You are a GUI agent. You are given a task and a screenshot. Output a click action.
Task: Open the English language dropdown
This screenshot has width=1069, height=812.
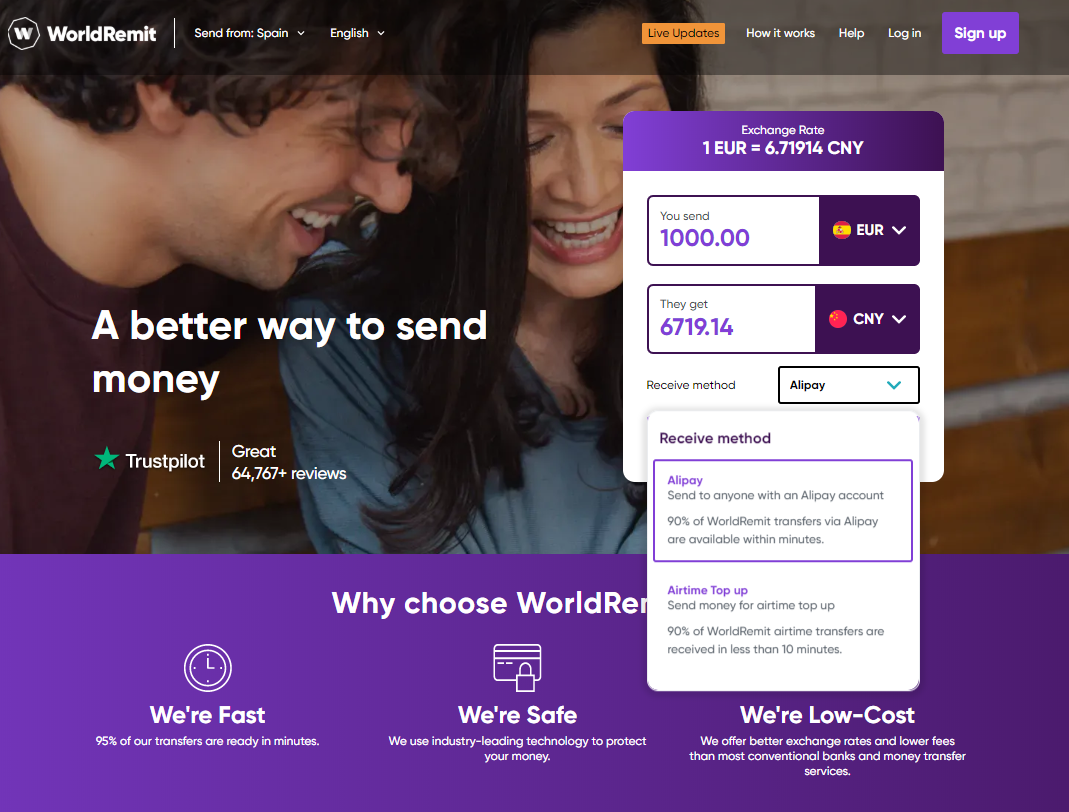click(357, 33)
